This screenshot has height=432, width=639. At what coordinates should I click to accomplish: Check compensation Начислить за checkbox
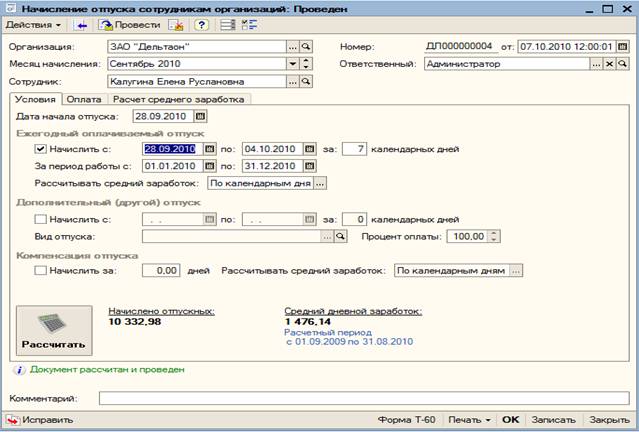click(x=40, y=270)
